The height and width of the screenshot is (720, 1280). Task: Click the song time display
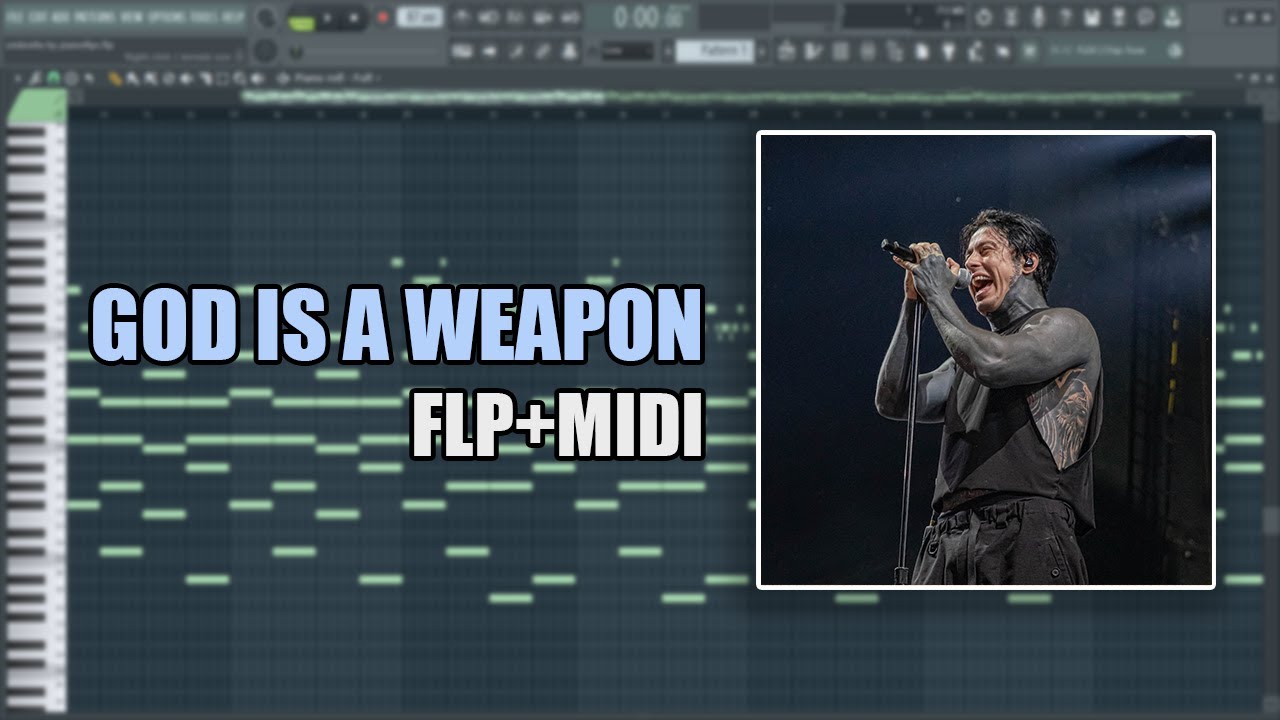click(650, 17)
